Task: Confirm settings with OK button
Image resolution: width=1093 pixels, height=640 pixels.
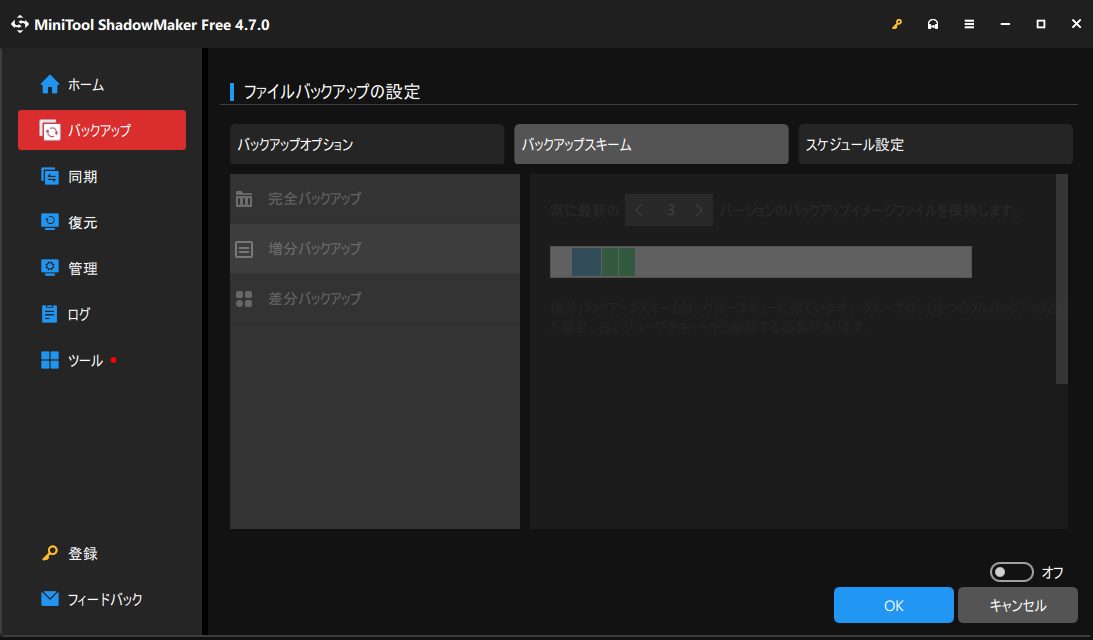Action: [x=894, y=605]
